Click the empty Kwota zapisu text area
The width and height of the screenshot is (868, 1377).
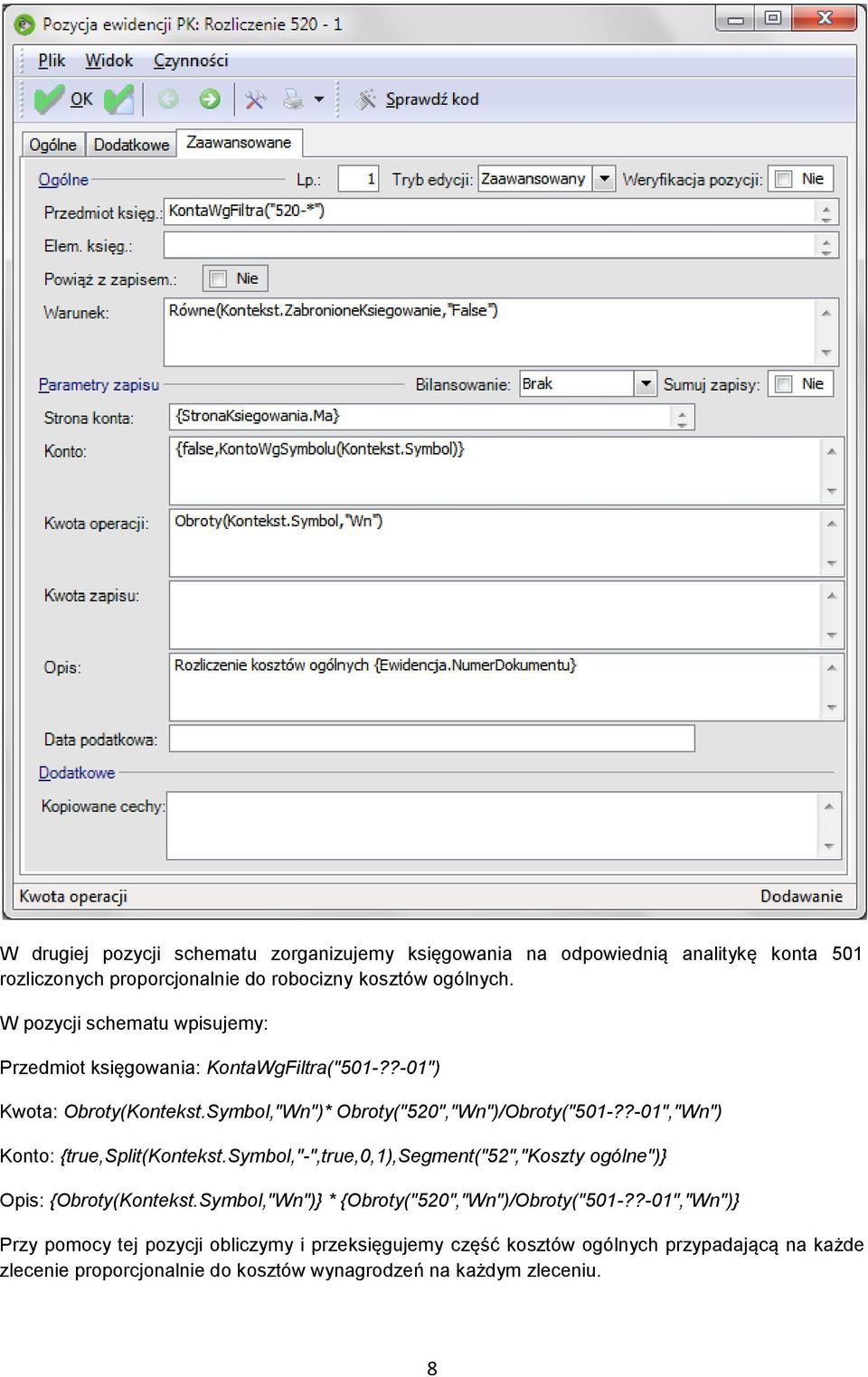point(495,615)
